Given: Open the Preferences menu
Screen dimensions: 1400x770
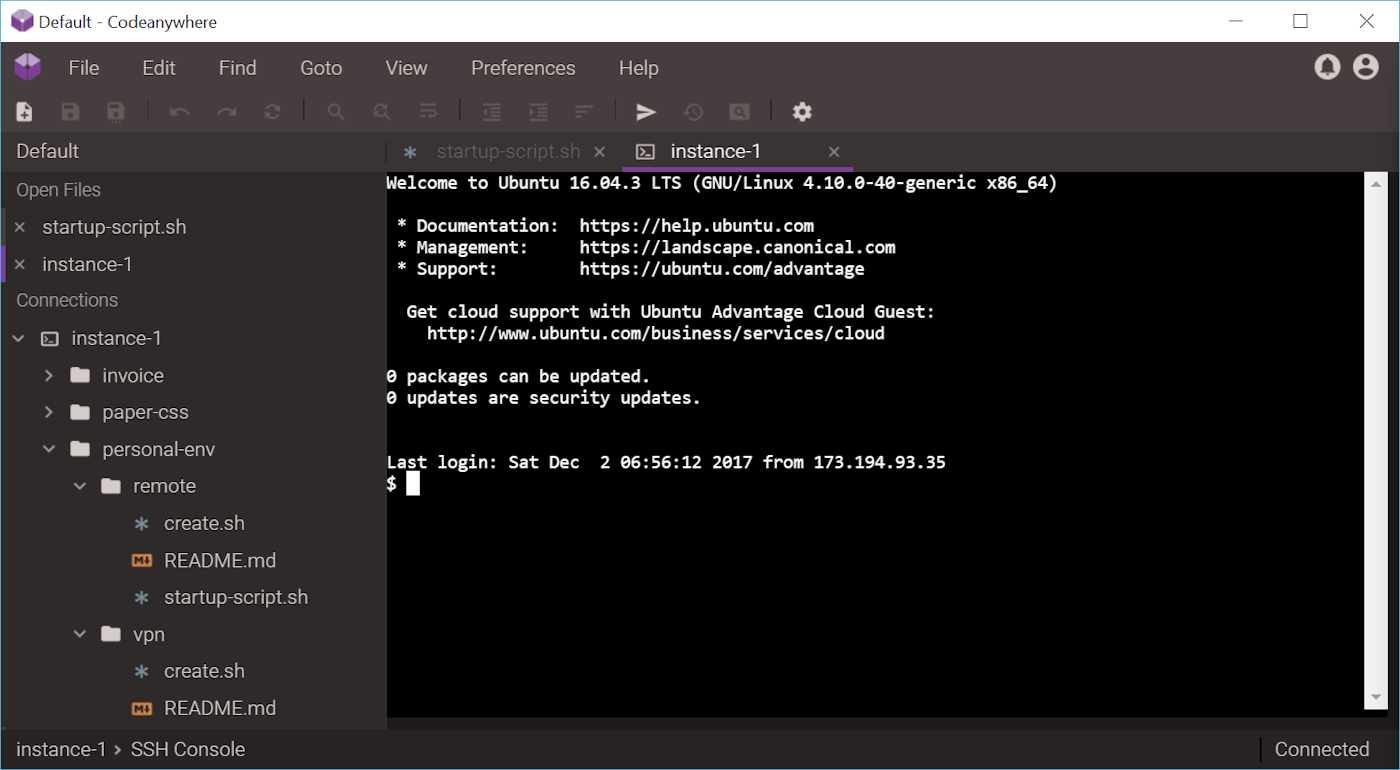Looking at the screenshot, I should tap(523, 68).
